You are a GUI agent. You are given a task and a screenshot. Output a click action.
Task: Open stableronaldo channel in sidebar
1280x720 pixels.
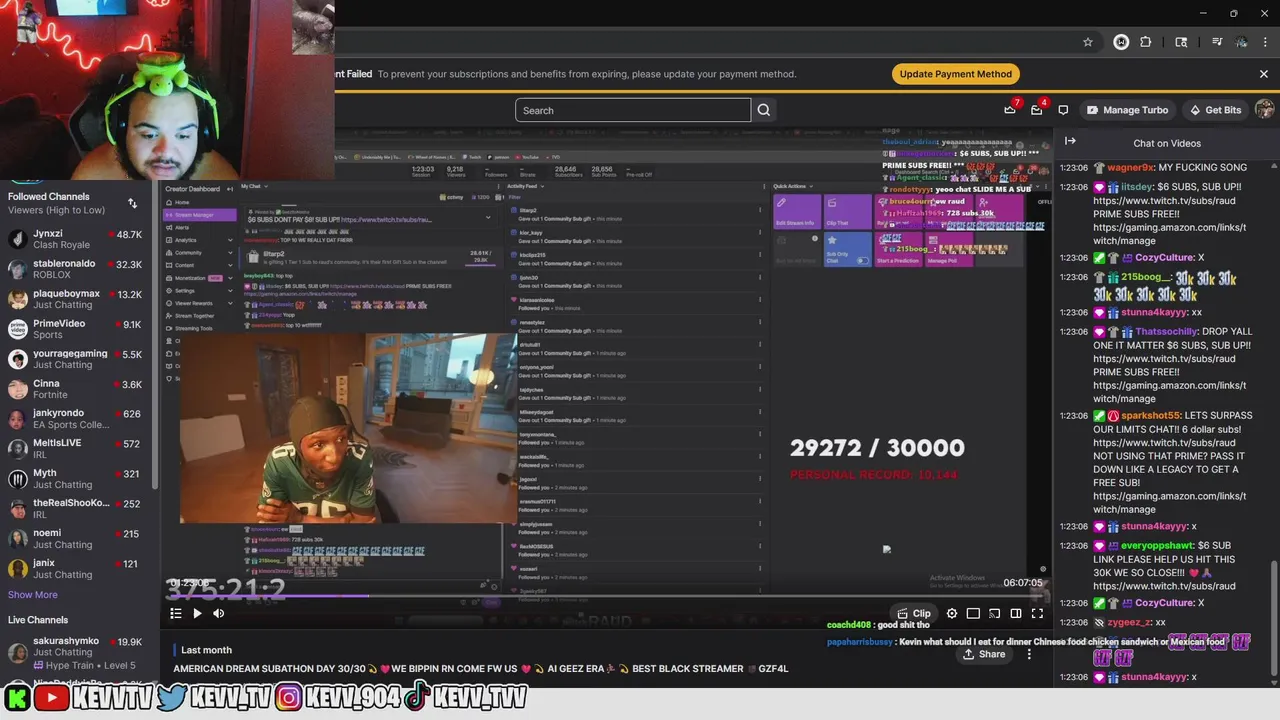(x=76, y=269)
